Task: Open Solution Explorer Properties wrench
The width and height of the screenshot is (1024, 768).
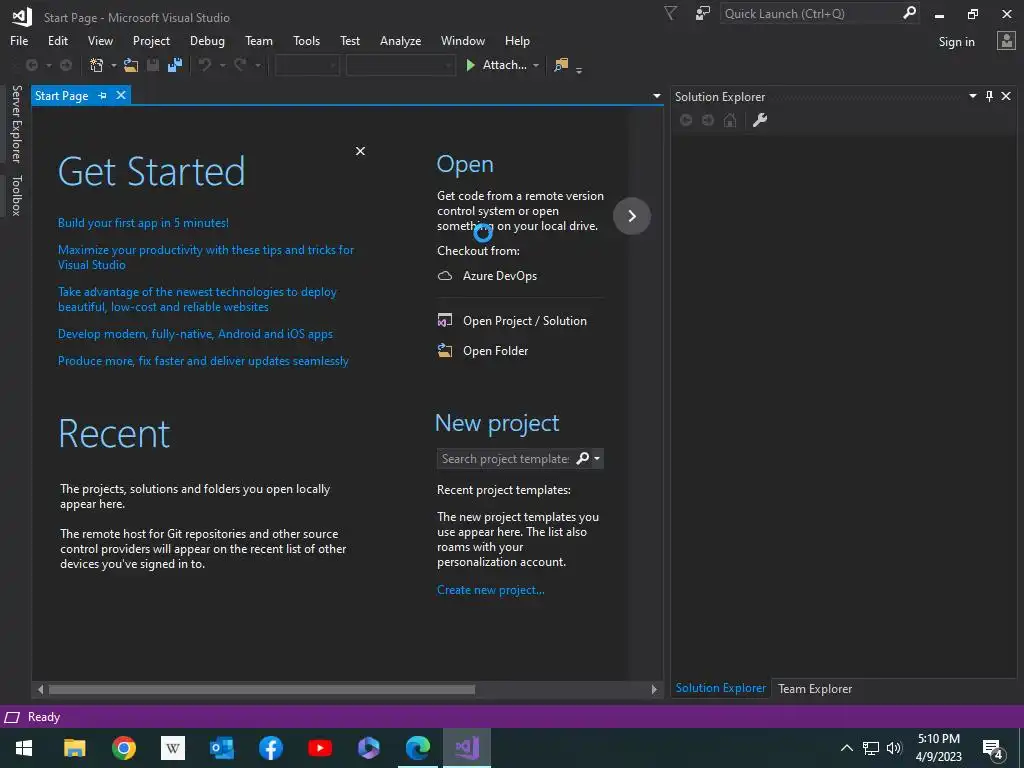Action: click(760, 120)
